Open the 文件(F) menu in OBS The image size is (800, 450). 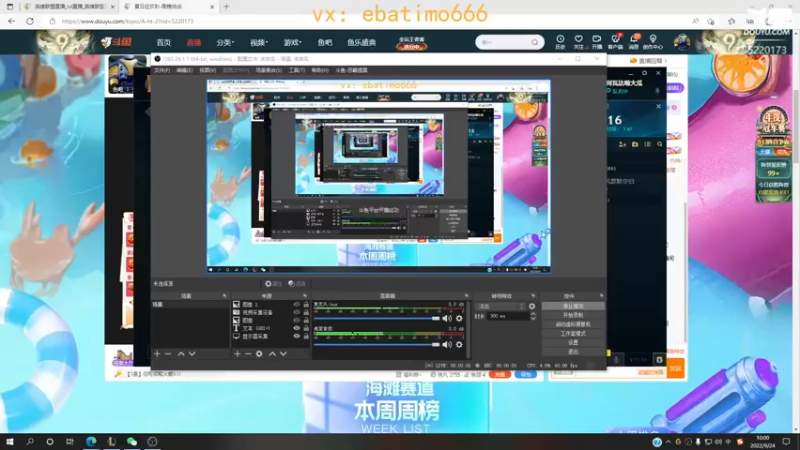tap(162, 70)
